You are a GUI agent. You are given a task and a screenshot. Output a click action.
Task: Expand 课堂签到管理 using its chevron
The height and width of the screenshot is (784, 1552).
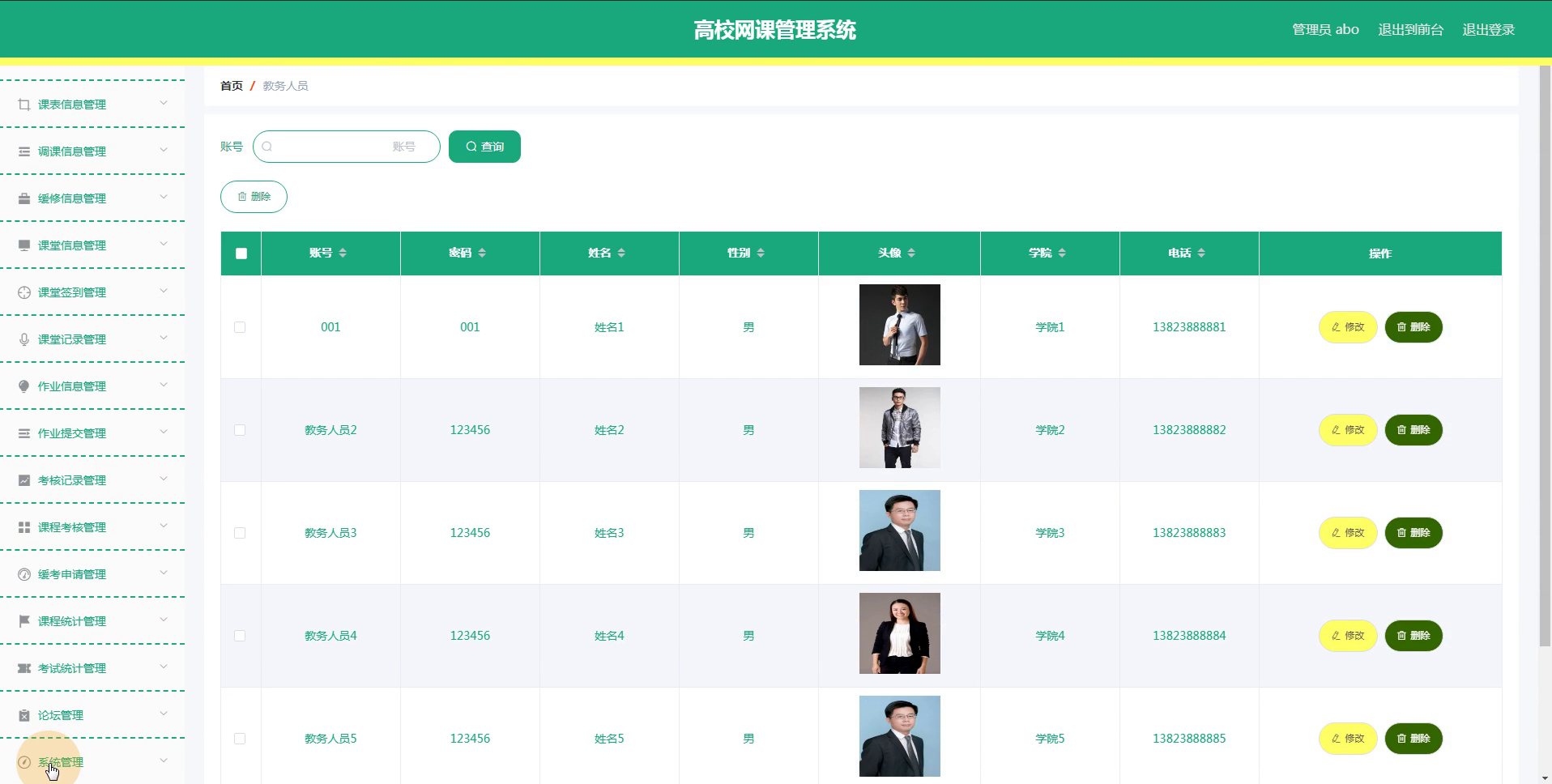[x=164, y=291]
